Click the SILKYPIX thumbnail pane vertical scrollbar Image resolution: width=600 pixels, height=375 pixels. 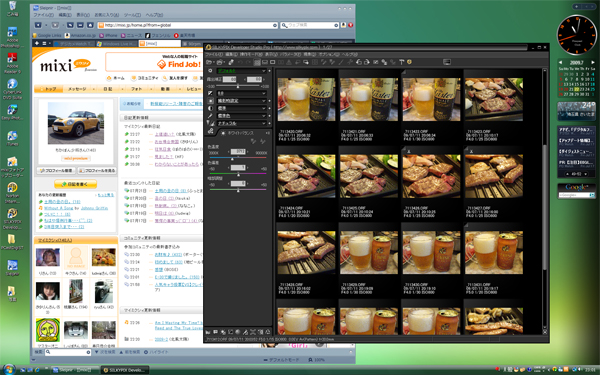[545, 199]
